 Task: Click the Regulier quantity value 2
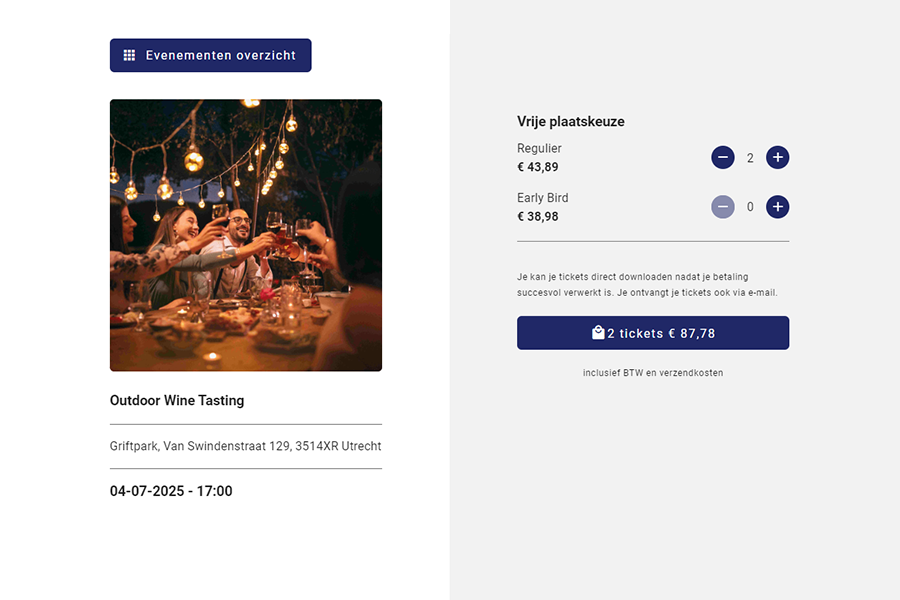point(750,158)
